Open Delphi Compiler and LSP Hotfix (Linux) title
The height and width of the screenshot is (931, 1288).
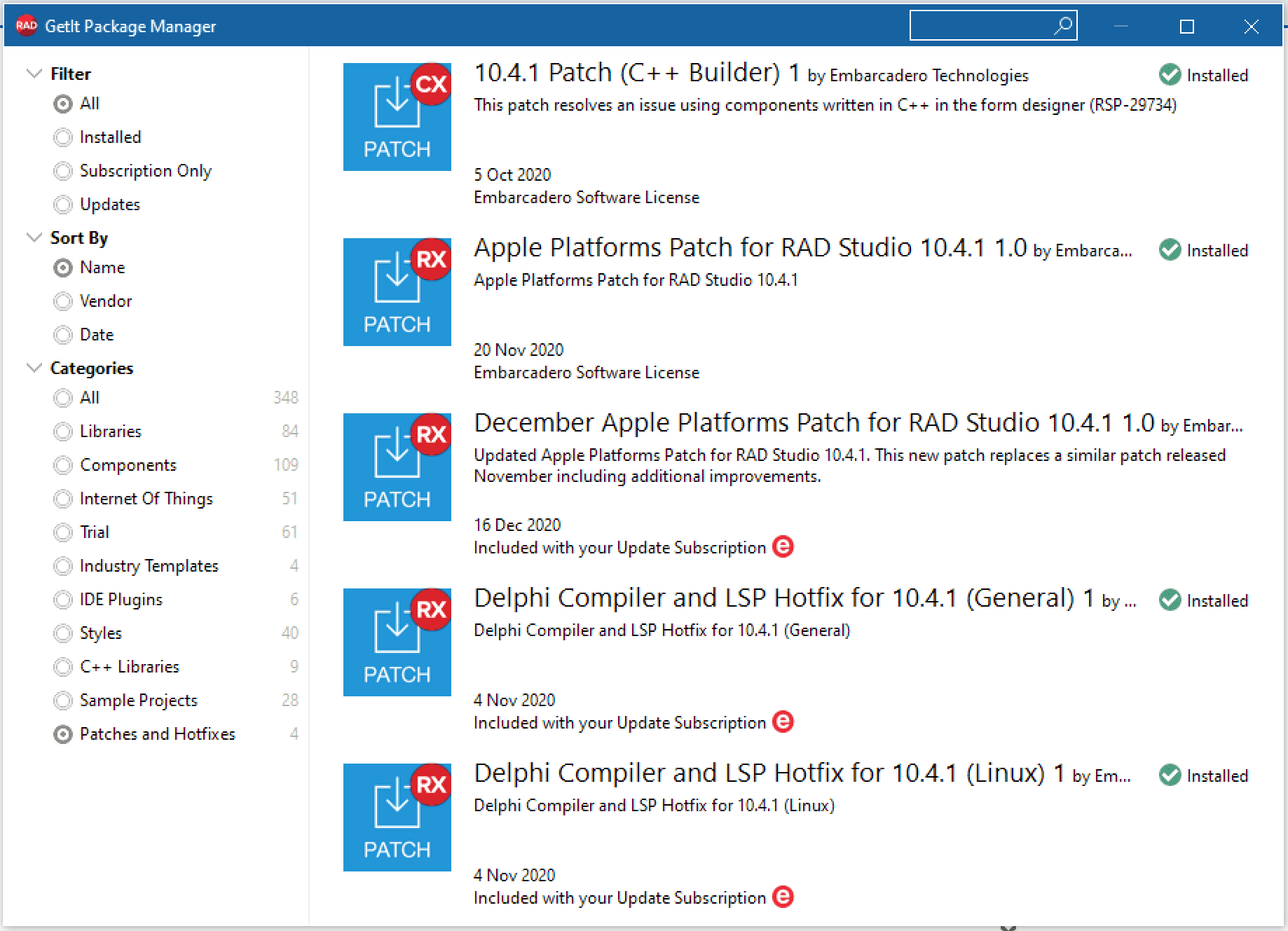point(769,773)
